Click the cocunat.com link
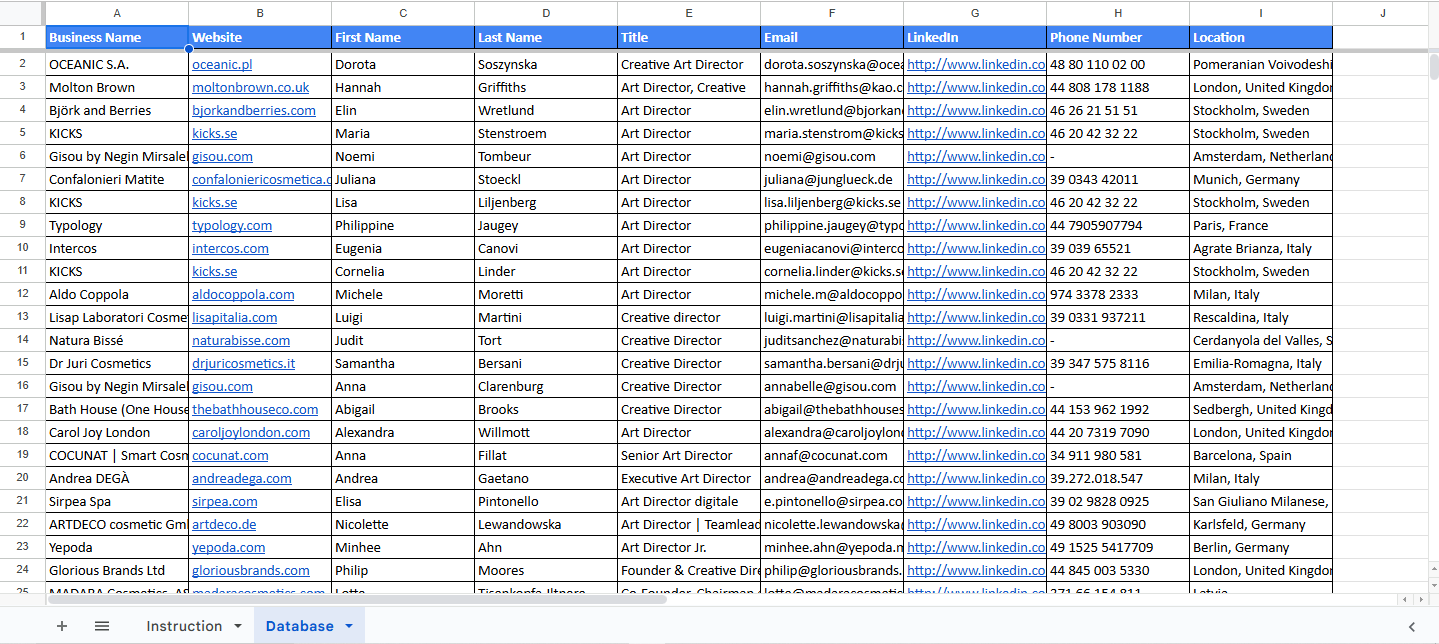This screenshot has height=644, width=1439. [x=230, y=455]
